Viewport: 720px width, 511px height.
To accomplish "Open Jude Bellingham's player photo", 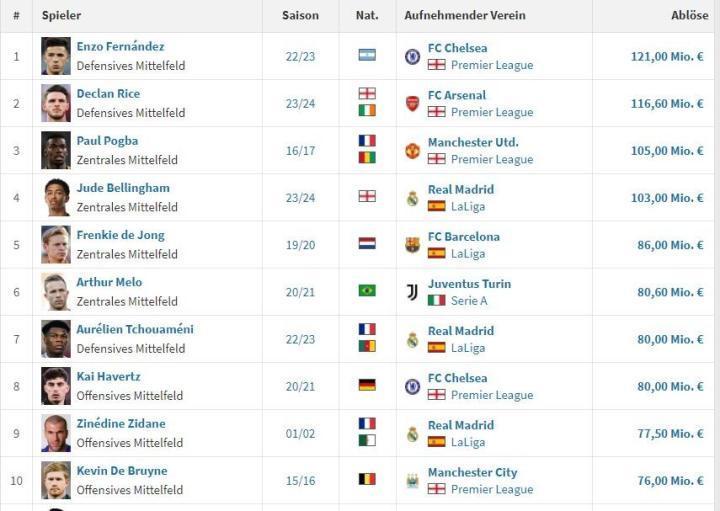I will [x=56, y=197].
